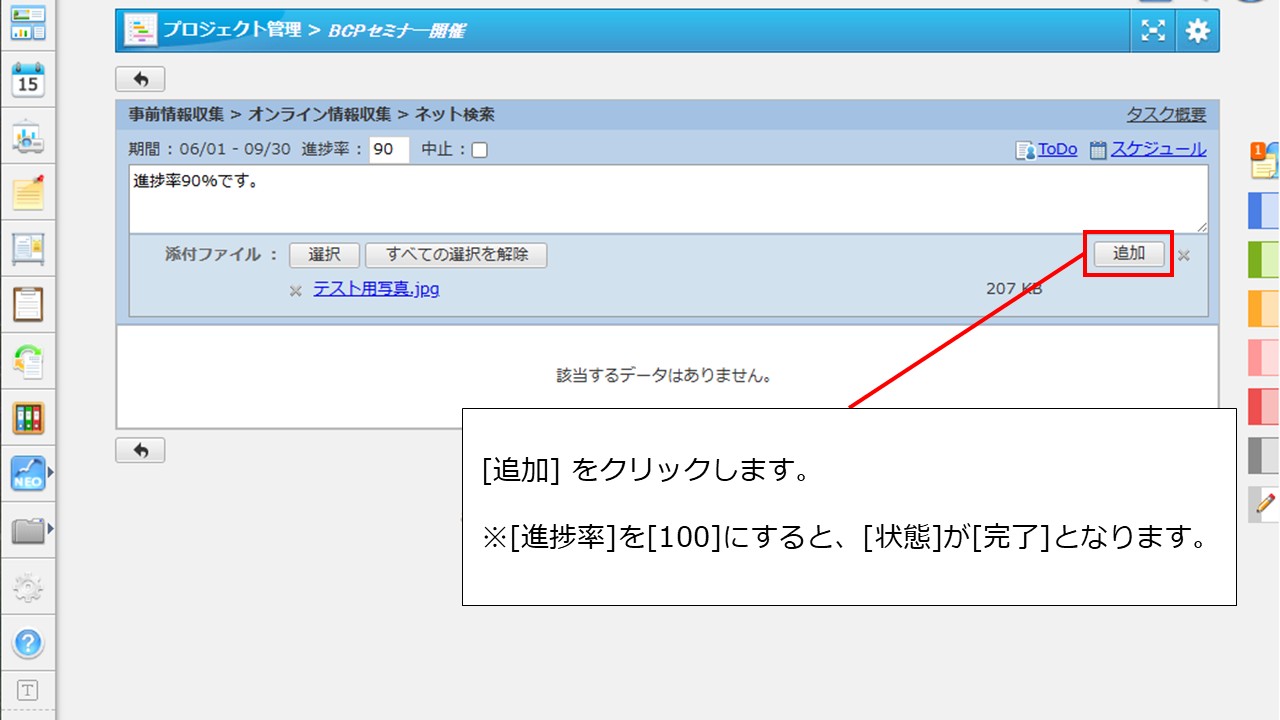The width and height of the screenshot is (1280, 720).
Task: Select the orange color tab on right
Action: click(1264, 308)
